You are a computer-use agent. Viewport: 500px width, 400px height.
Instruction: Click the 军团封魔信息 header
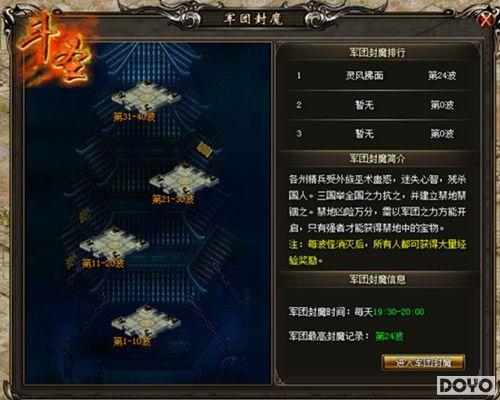point(377,279)
